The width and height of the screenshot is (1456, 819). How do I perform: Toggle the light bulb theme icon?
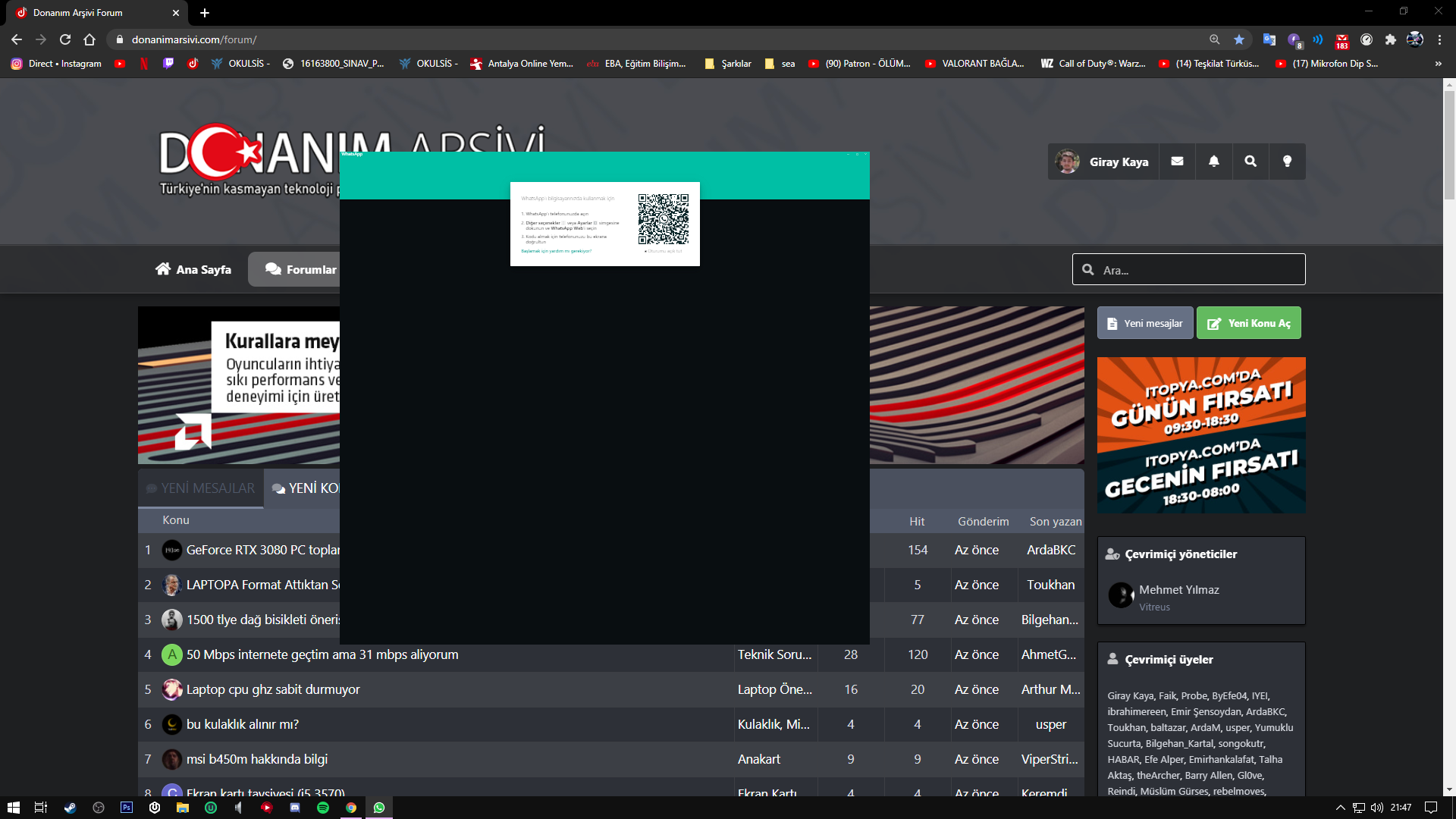pos(1287,162)
